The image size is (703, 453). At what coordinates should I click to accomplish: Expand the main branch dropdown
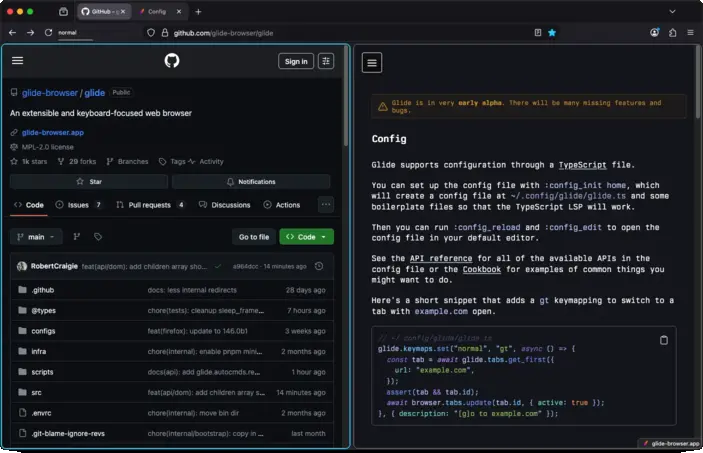point(36,237)
